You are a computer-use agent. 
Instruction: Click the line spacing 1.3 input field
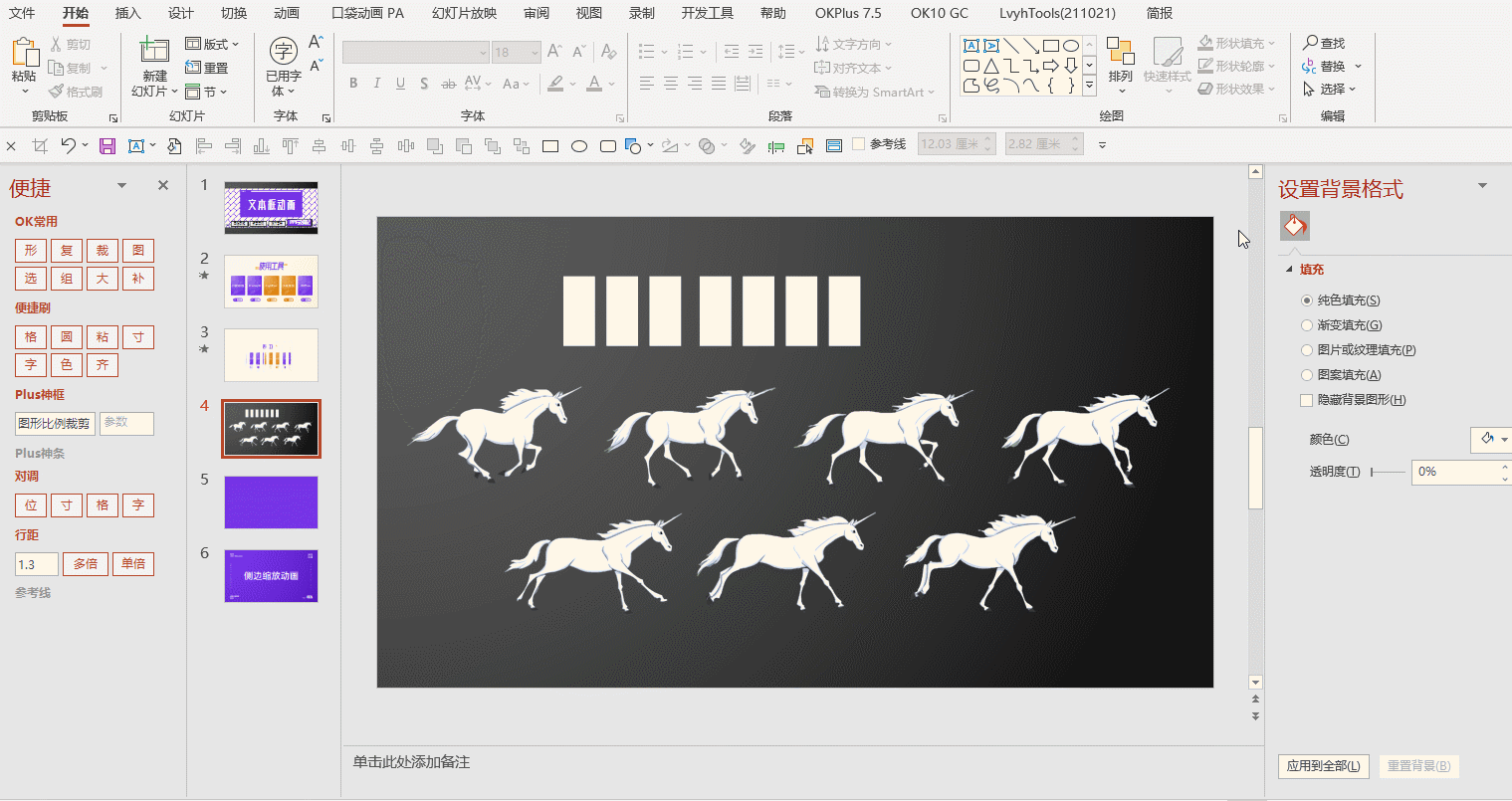pyautogui.click(x=37, y=565)
